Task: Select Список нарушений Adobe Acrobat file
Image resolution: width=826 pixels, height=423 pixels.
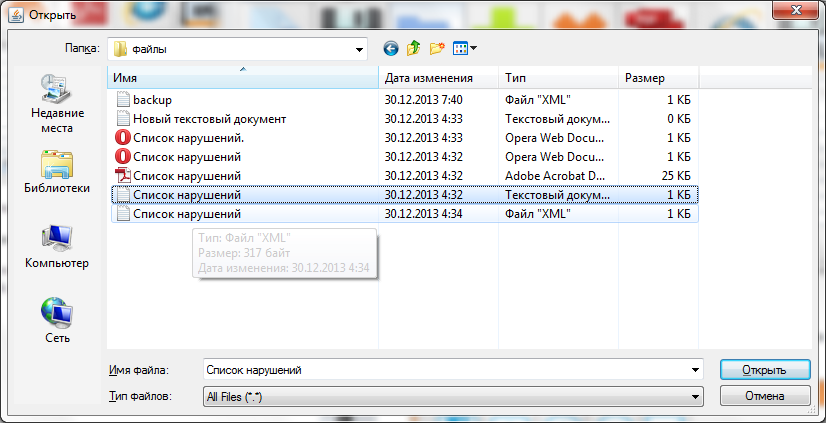Action: [x=405, y=176]
